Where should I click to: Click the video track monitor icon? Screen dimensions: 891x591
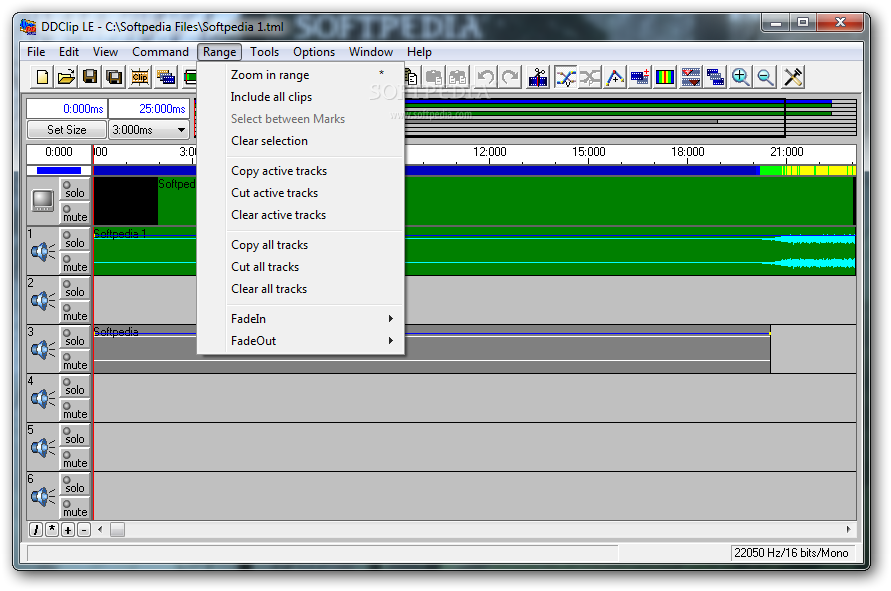pos(43,201)
